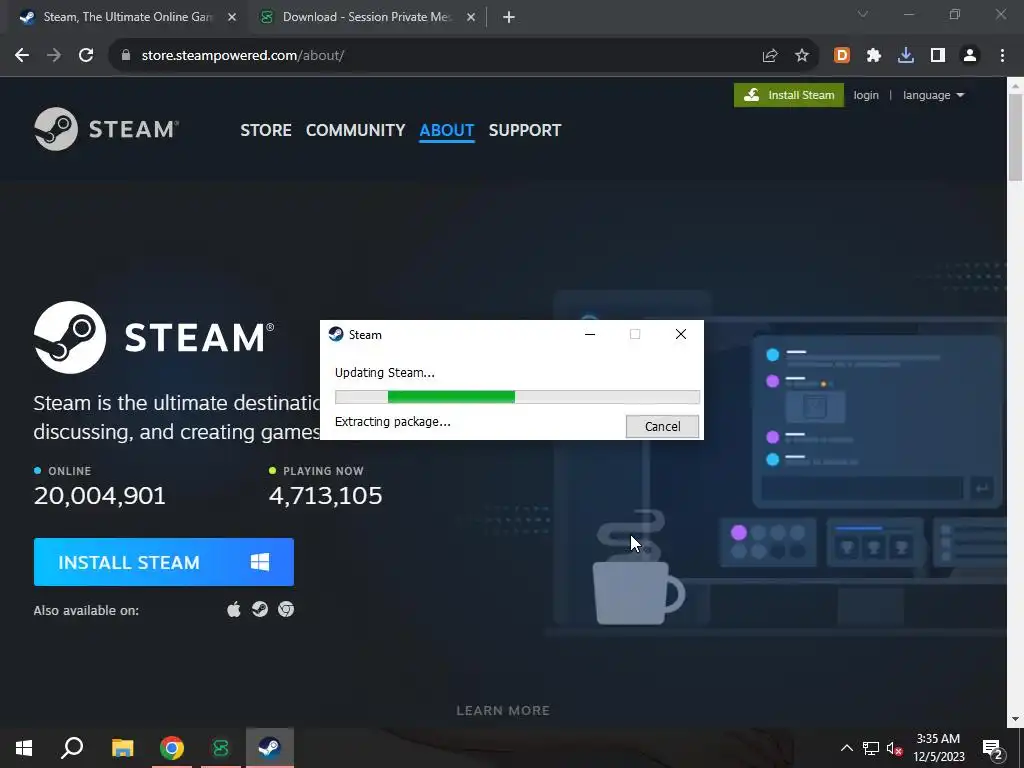Click the page vertical scrollbar thumb
This screenshot has height=768, width=1024.
point(1016,137)
